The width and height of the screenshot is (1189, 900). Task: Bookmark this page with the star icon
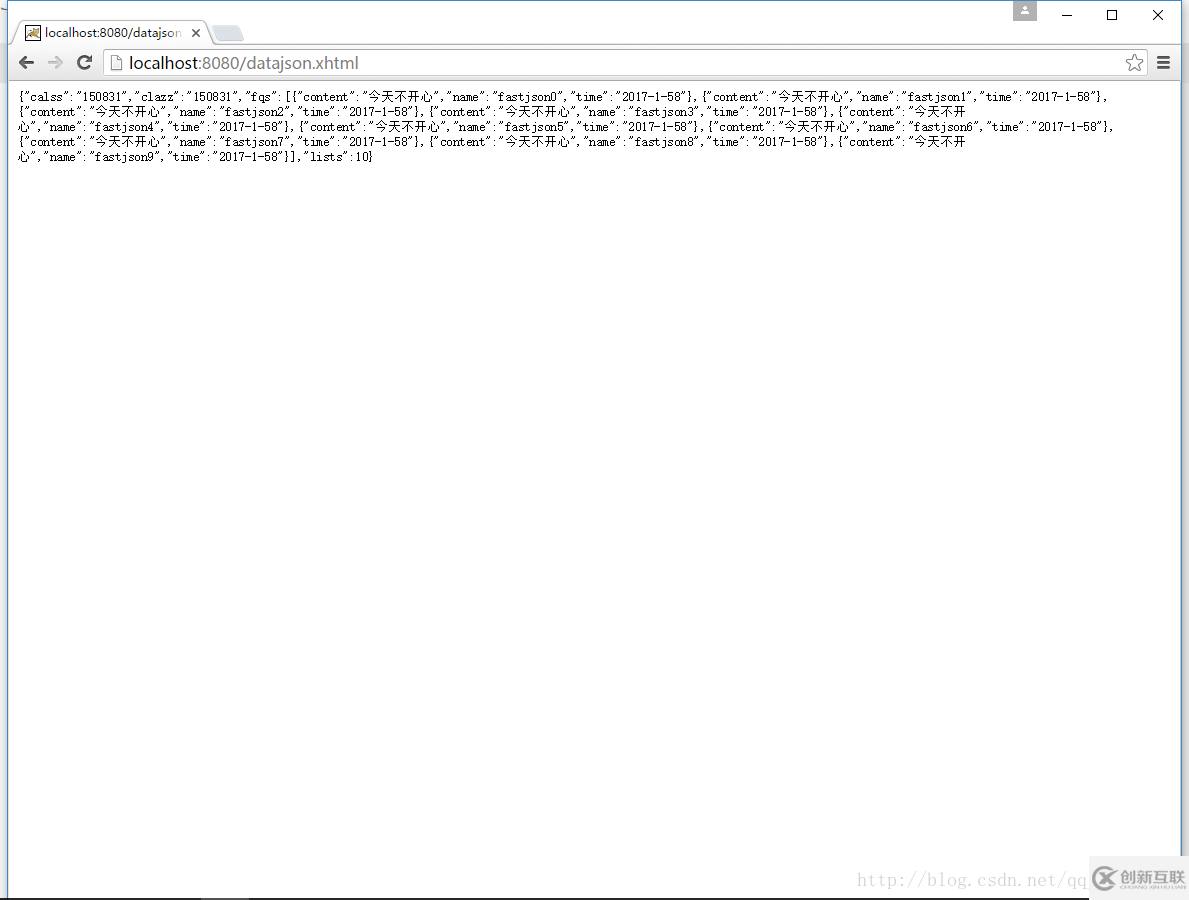tap(1134, 63)
